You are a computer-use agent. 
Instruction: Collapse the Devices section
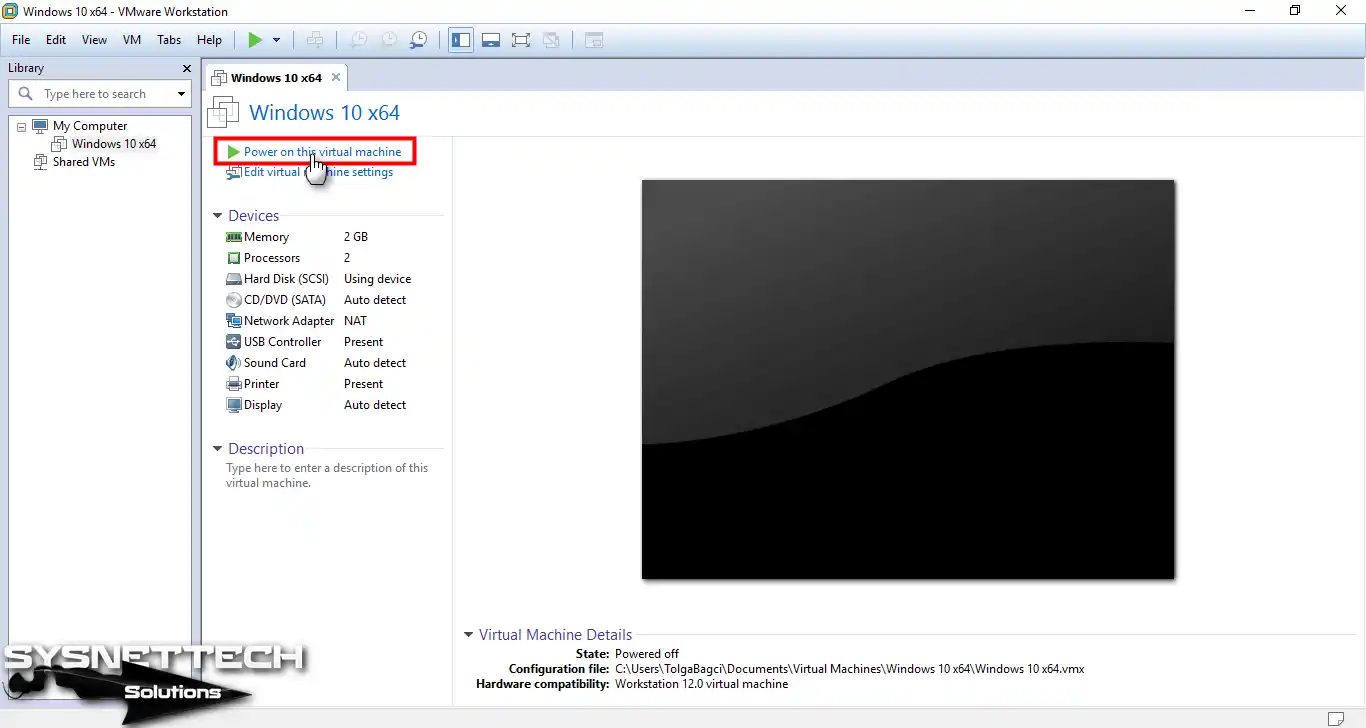pyautogui.click(x=217, y=215)
